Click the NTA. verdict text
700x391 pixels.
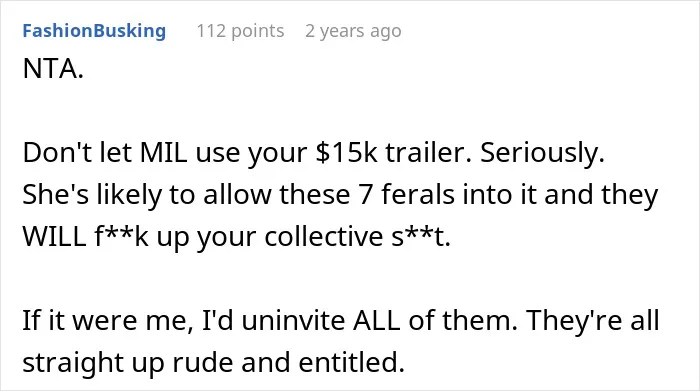click(x=53, y=69)
